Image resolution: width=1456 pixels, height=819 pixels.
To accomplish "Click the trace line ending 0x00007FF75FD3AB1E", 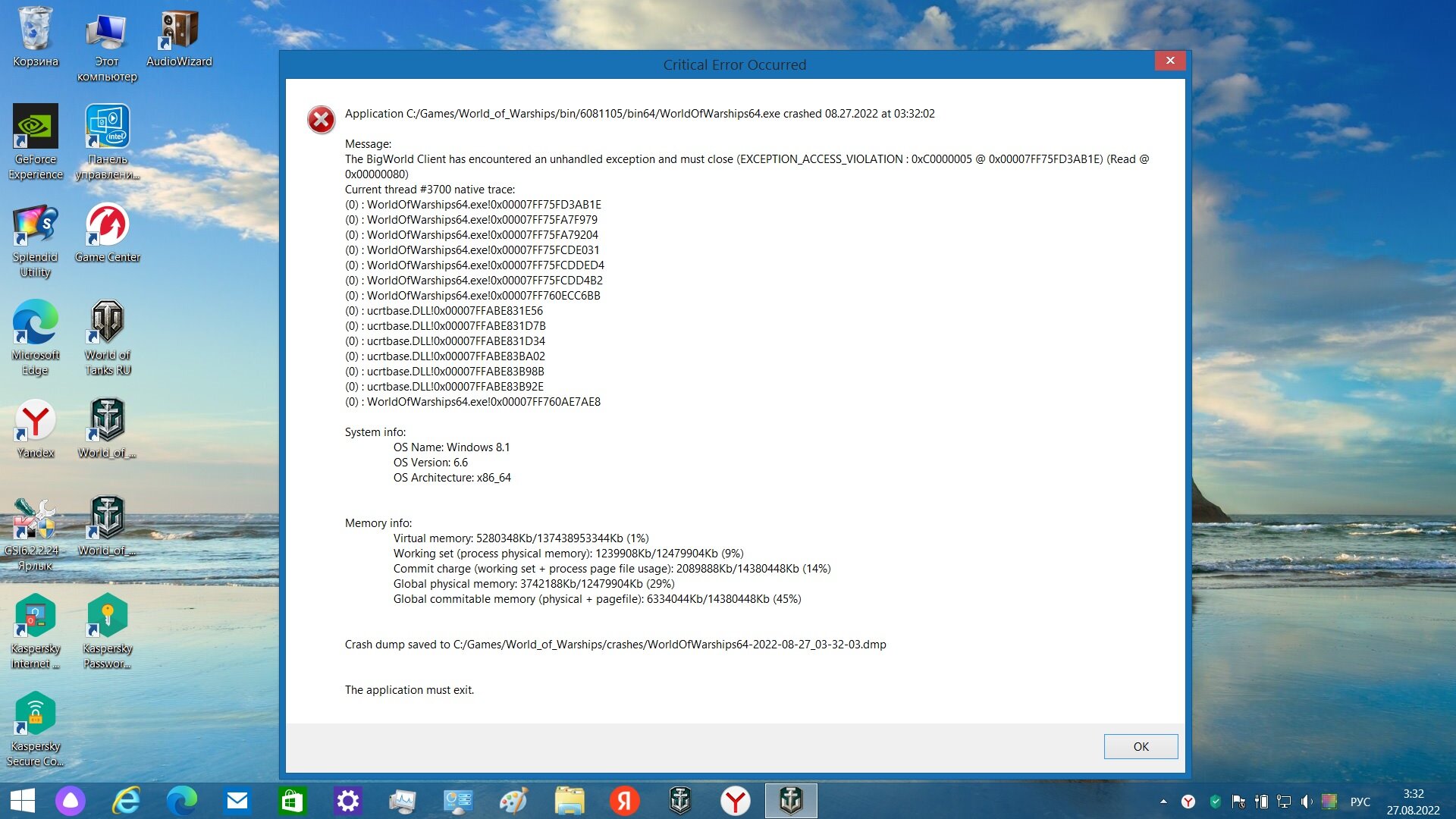I will point(473,205).
